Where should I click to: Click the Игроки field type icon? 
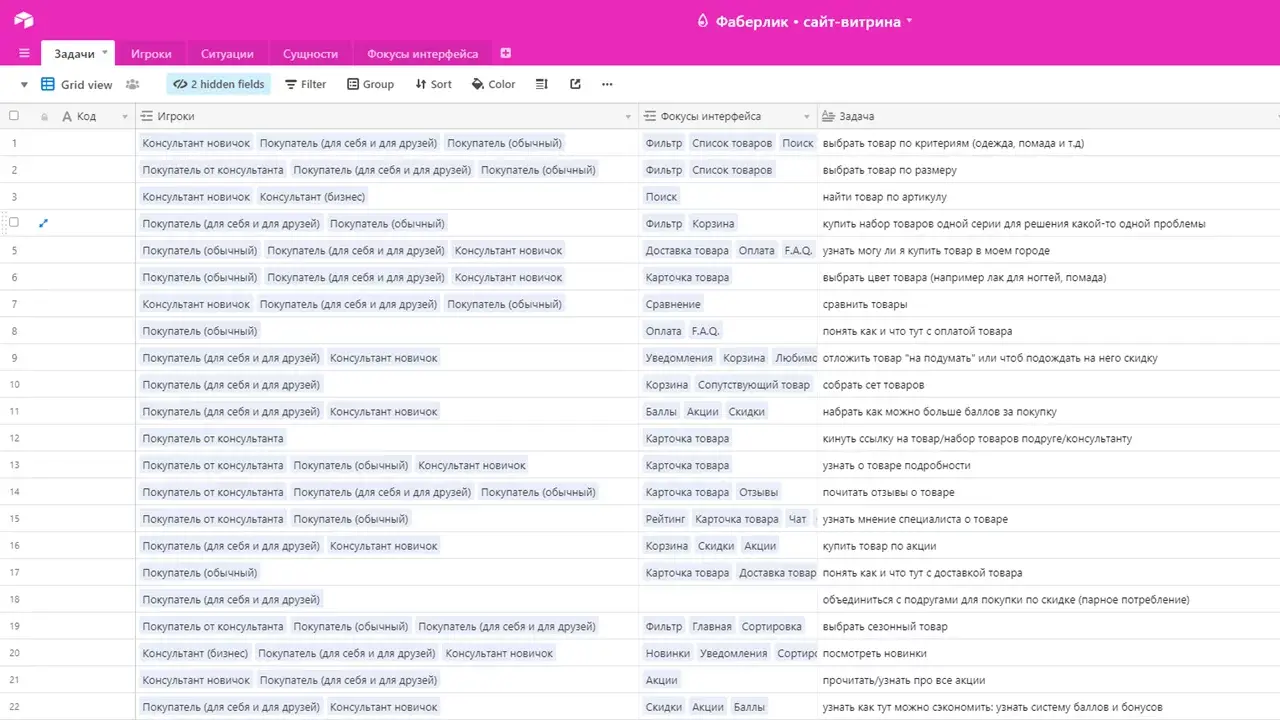pyautogui.click(x=147, y=116)
